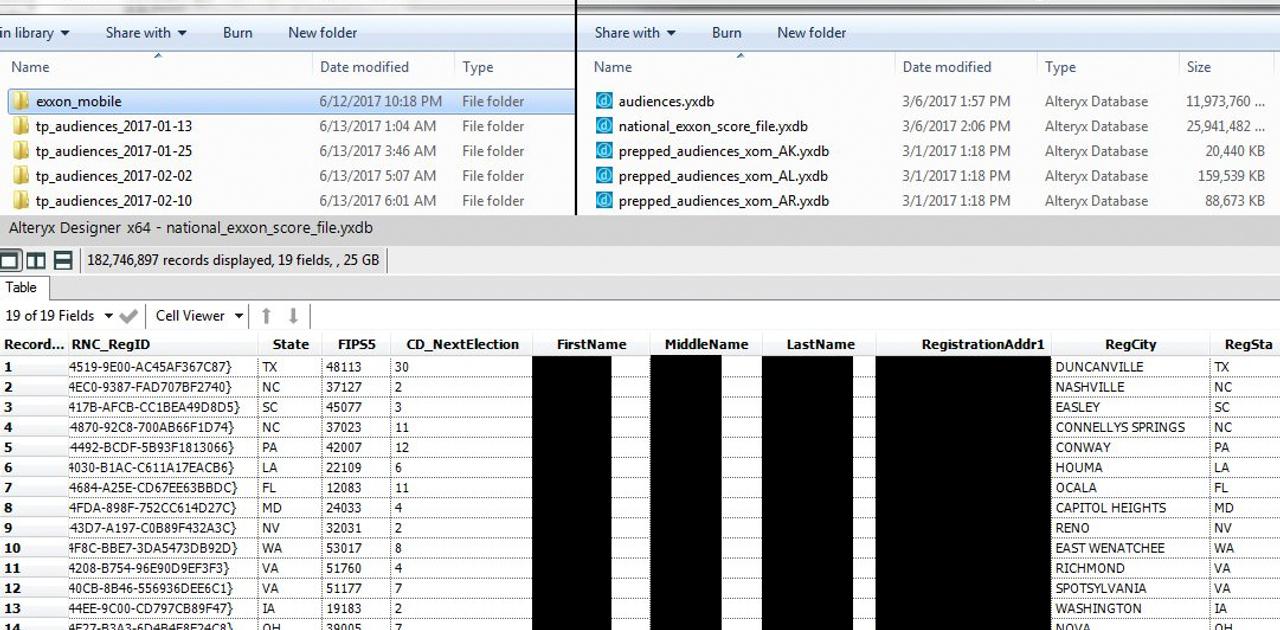Click the HOUMA city cell
This screenshot has width=1280, height=630.
tap(1130, 467)
